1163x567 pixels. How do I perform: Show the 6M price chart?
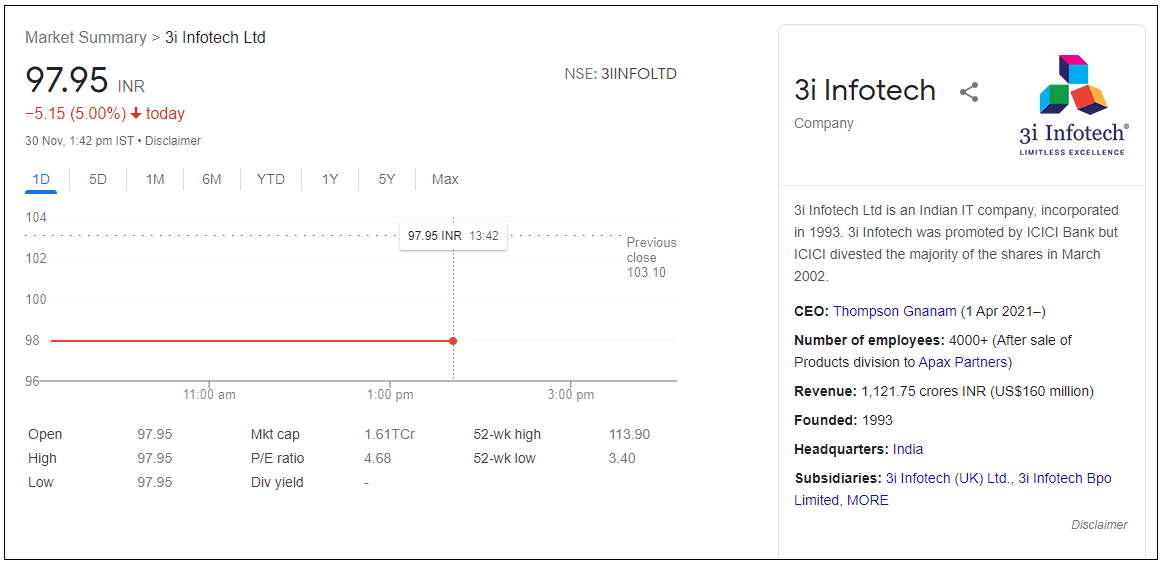pyautogui.click(x=212, y=179)
